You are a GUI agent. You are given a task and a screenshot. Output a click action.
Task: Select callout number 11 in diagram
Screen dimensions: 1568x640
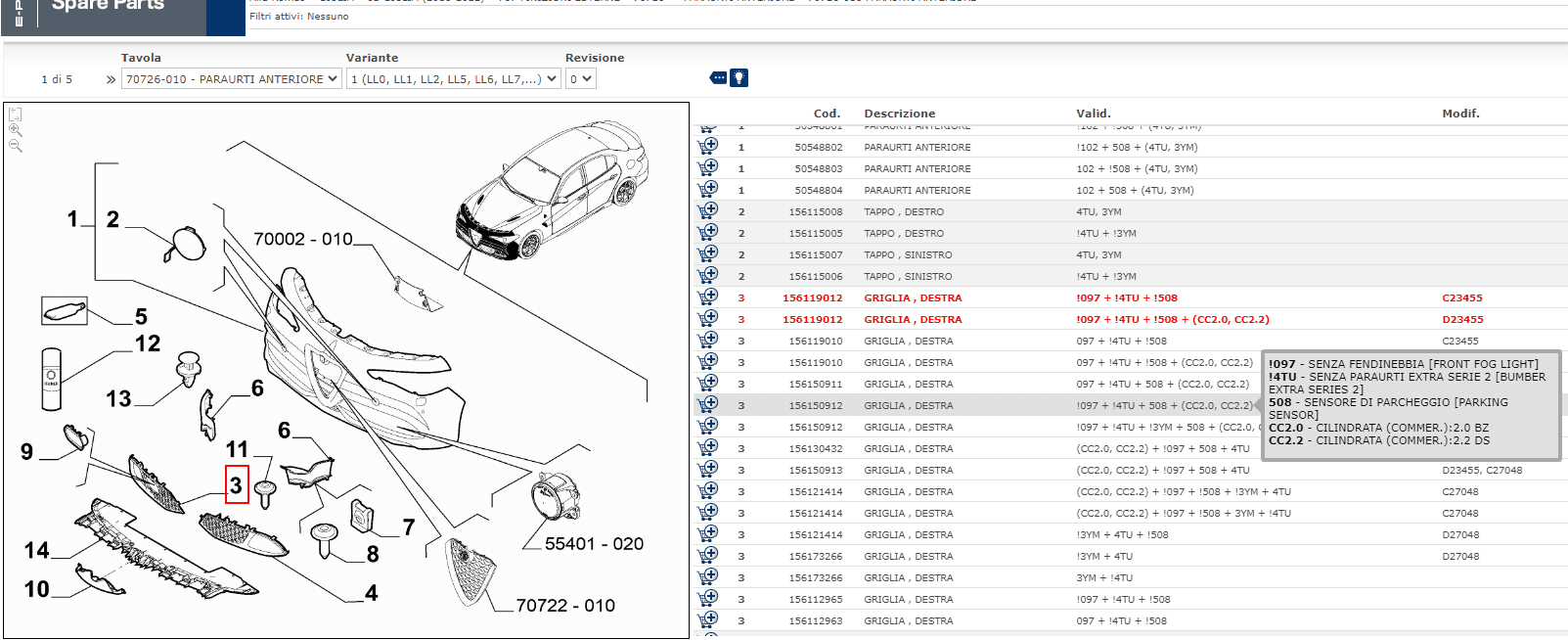[x=237, y=449]
